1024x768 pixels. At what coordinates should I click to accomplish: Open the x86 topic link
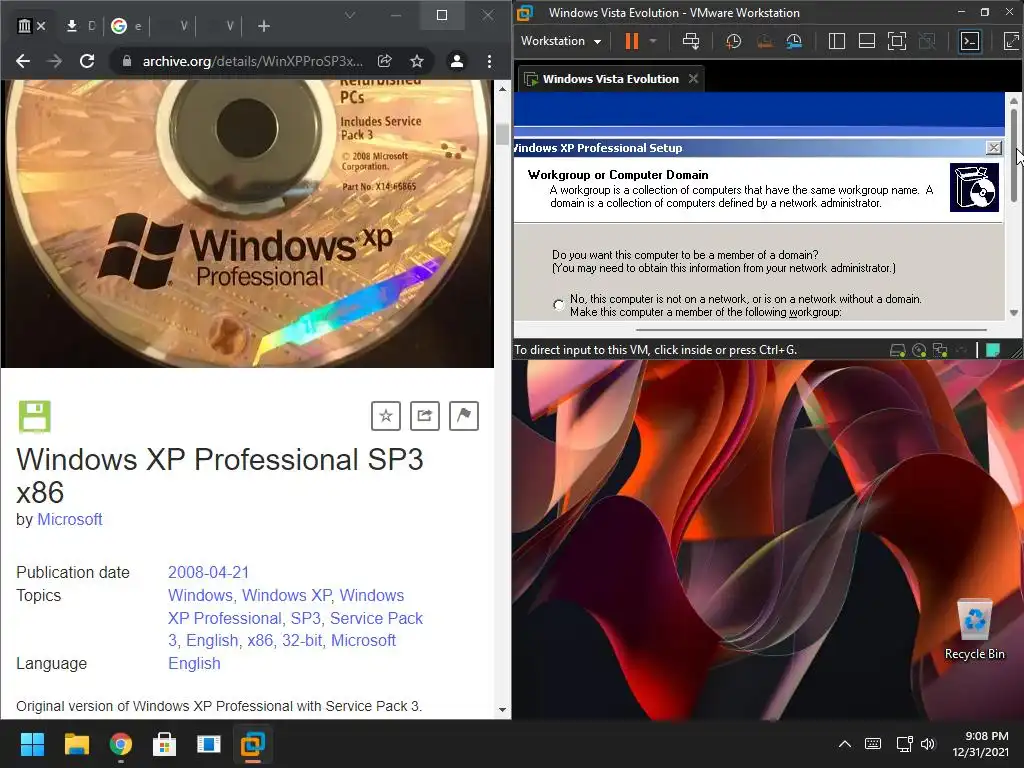tap(260, 641)
